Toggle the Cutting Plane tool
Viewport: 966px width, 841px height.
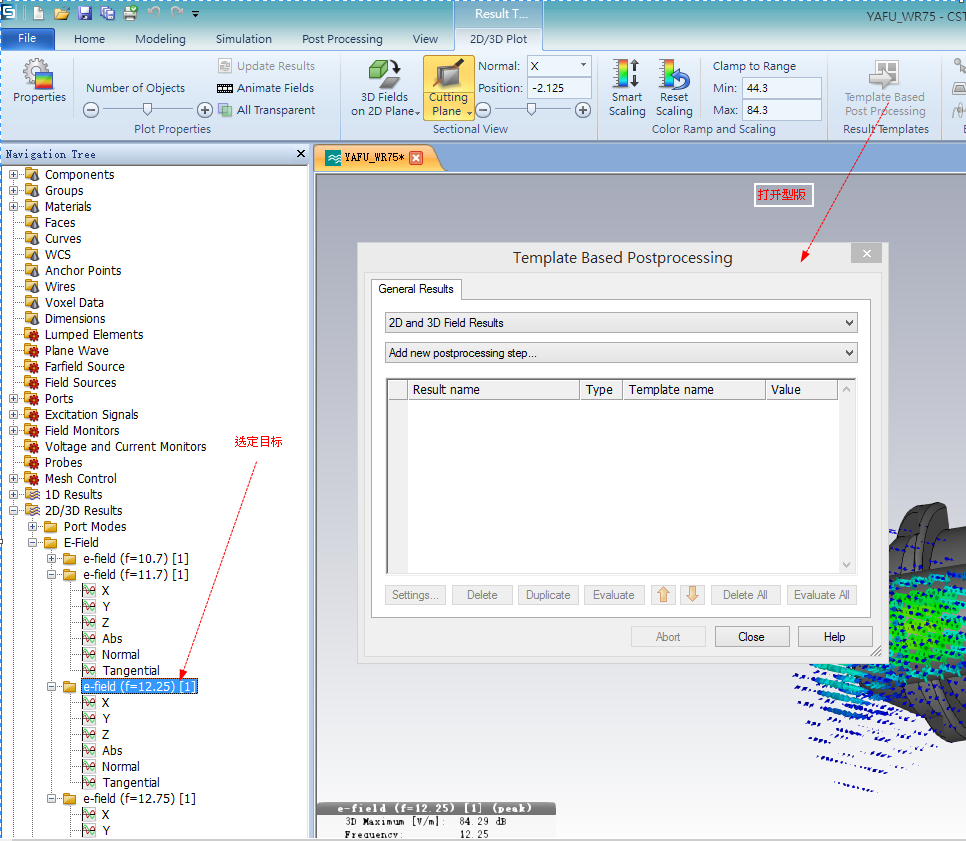[448, 87]
